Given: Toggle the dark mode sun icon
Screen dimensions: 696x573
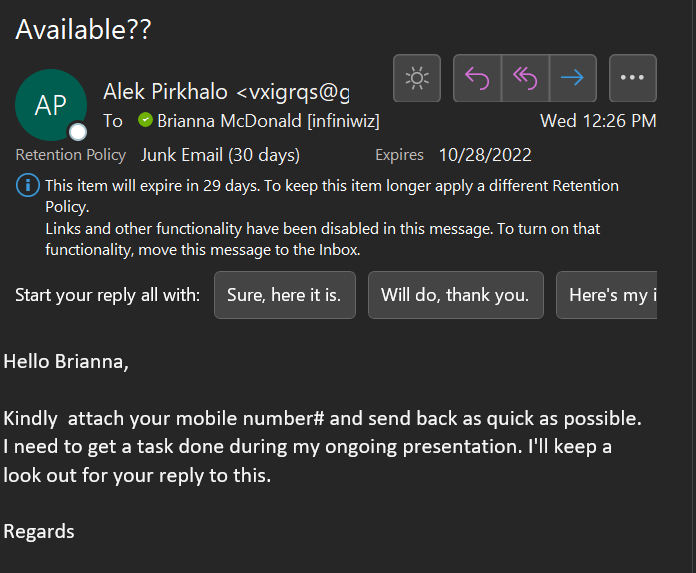Looking at the screenshot, I should (x=417, y=78).
